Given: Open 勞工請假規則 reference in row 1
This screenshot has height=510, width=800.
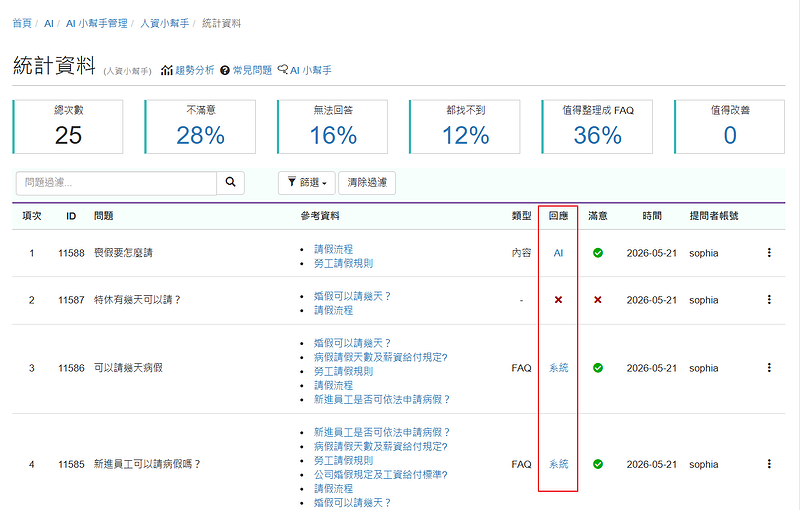Looking at the screenshot, I should click(343, 263).
